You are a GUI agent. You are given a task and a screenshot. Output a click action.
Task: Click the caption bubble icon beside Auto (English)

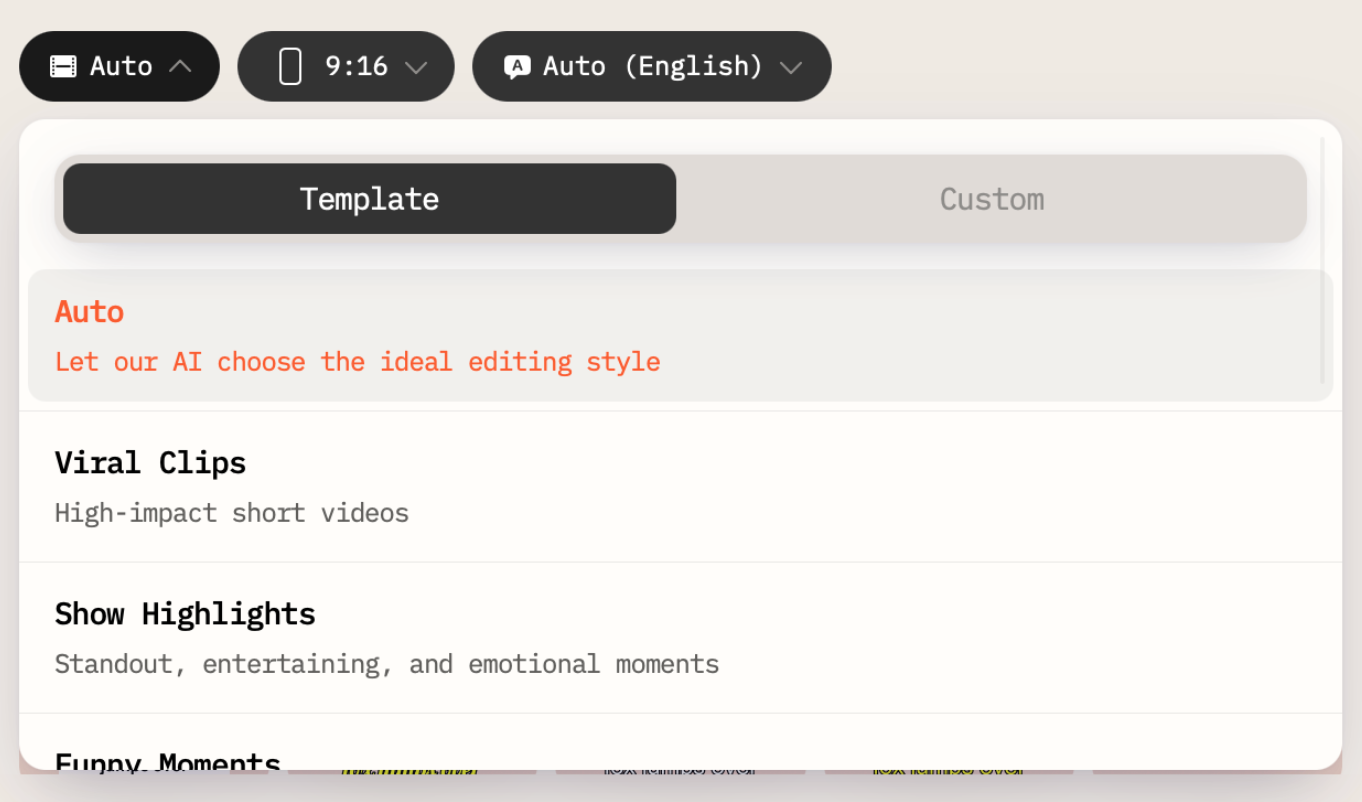(517, 67)
